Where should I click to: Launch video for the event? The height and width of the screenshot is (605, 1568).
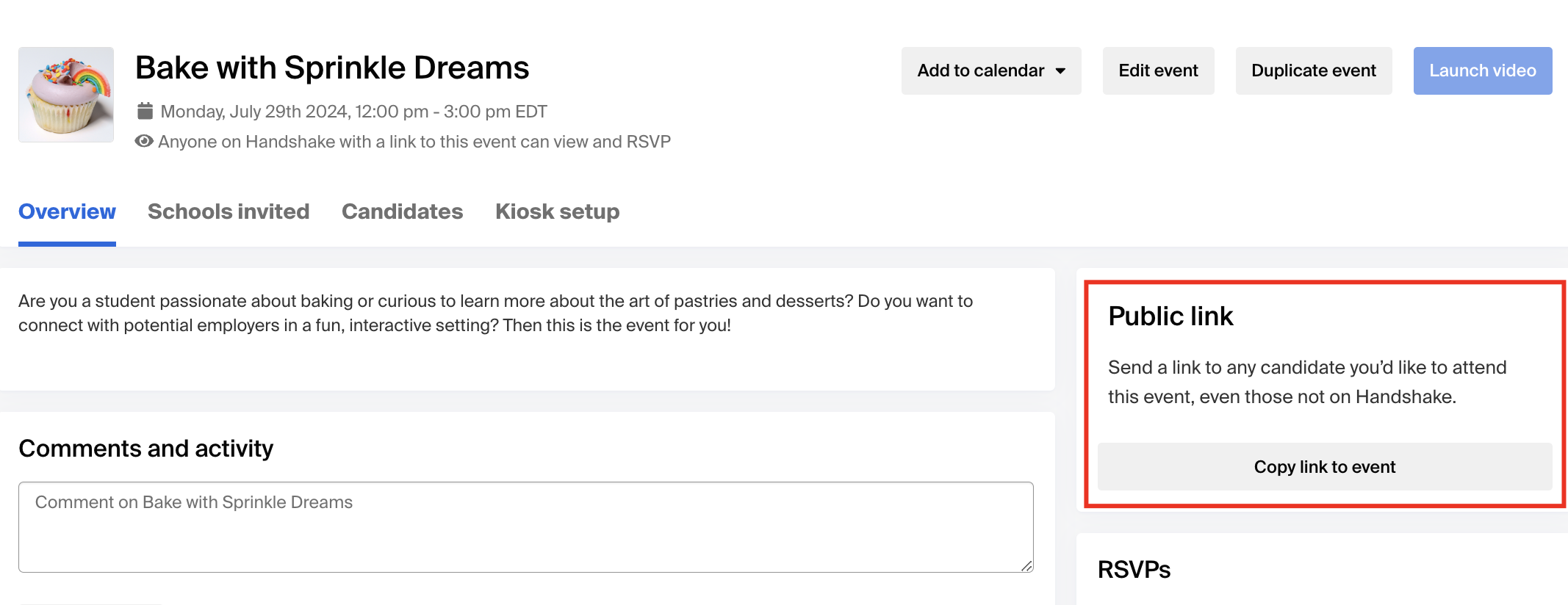point(1483,70)
